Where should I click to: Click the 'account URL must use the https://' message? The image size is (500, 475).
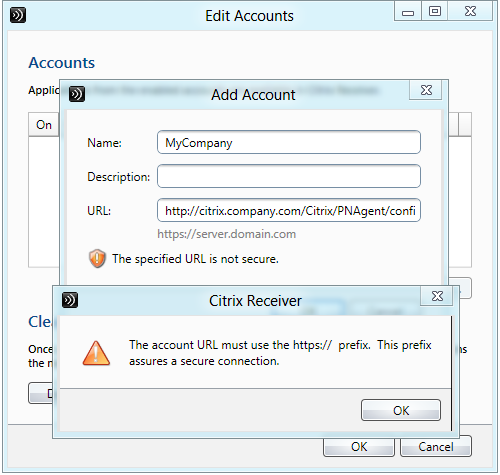280,353
